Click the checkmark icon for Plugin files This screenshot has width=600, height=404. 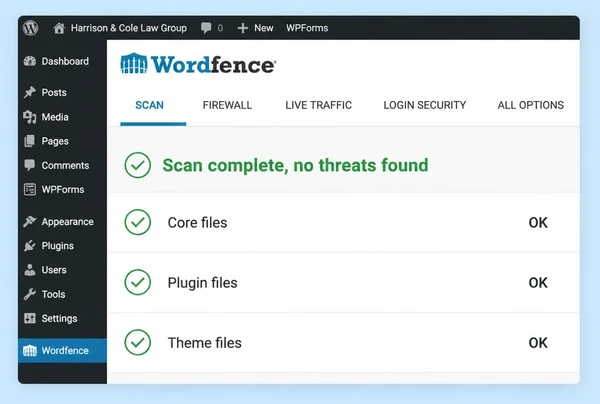[138, 282]
